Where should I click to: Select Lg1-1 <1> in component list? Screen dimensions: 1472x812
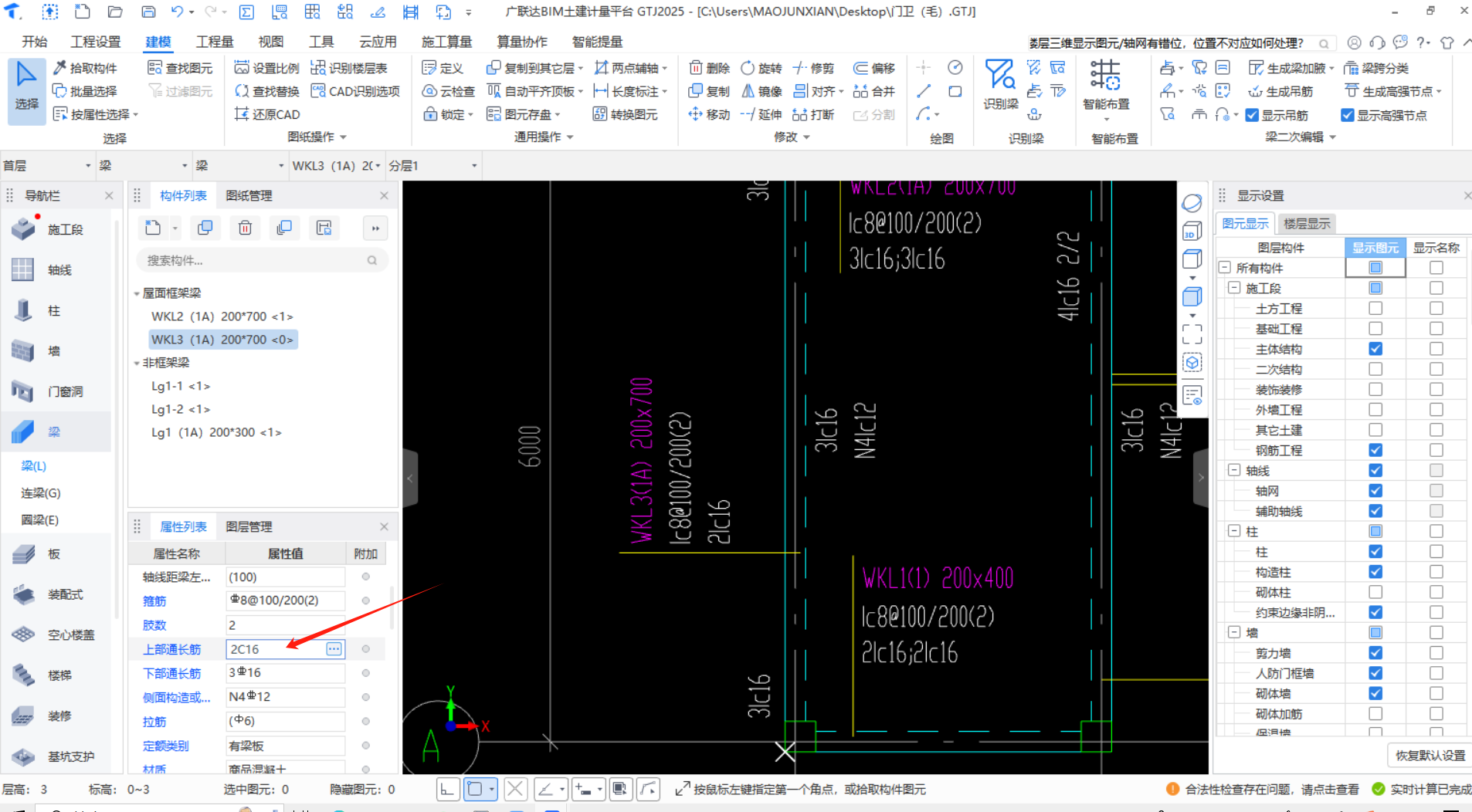click(x=181, y=386)
